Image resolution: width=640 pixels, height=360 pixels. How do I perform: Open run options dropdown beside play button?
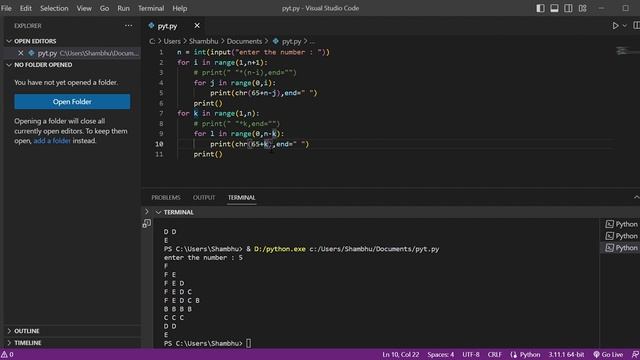click(624, 26)
